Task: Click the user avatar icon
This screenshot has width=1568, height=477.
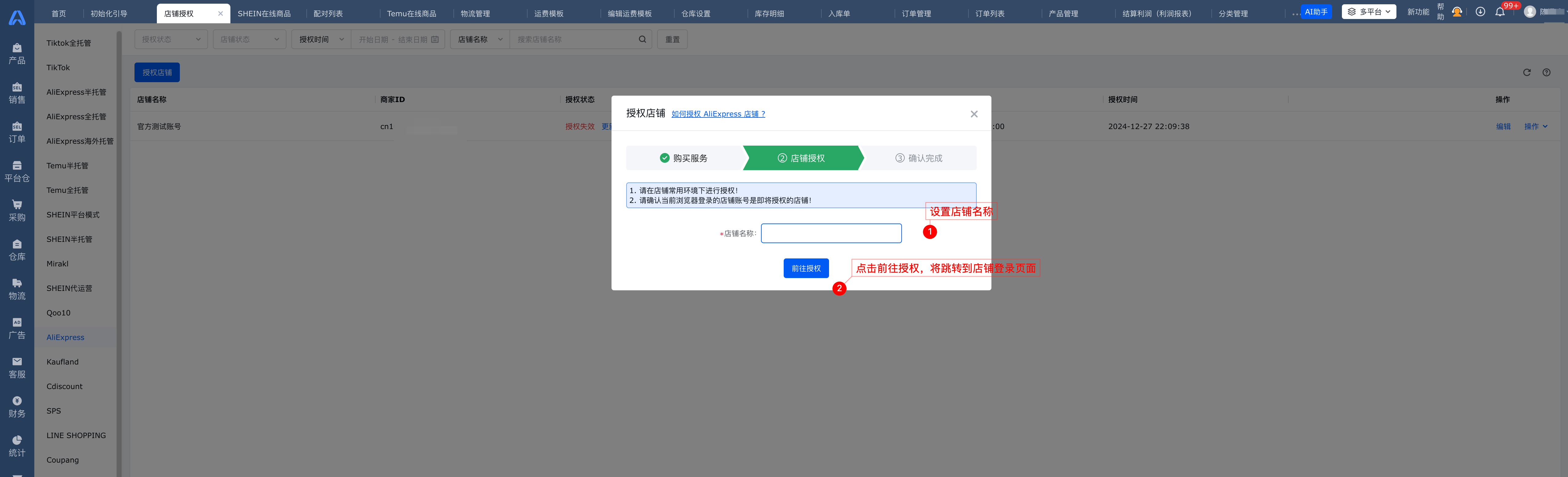Action: point(1530,12)
